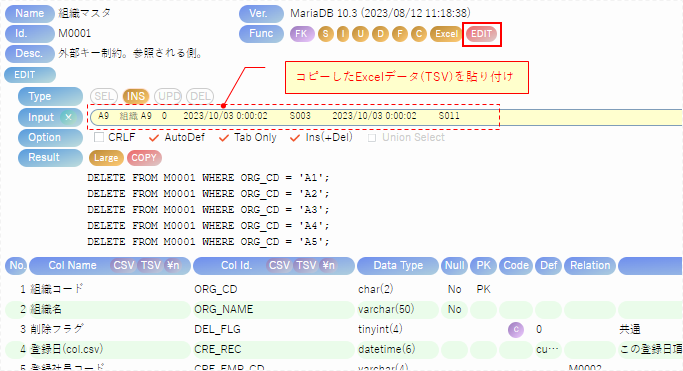Viewport: 683px width, 371px height.
Task: Select the UPD statement type
Action: [169, 96]
